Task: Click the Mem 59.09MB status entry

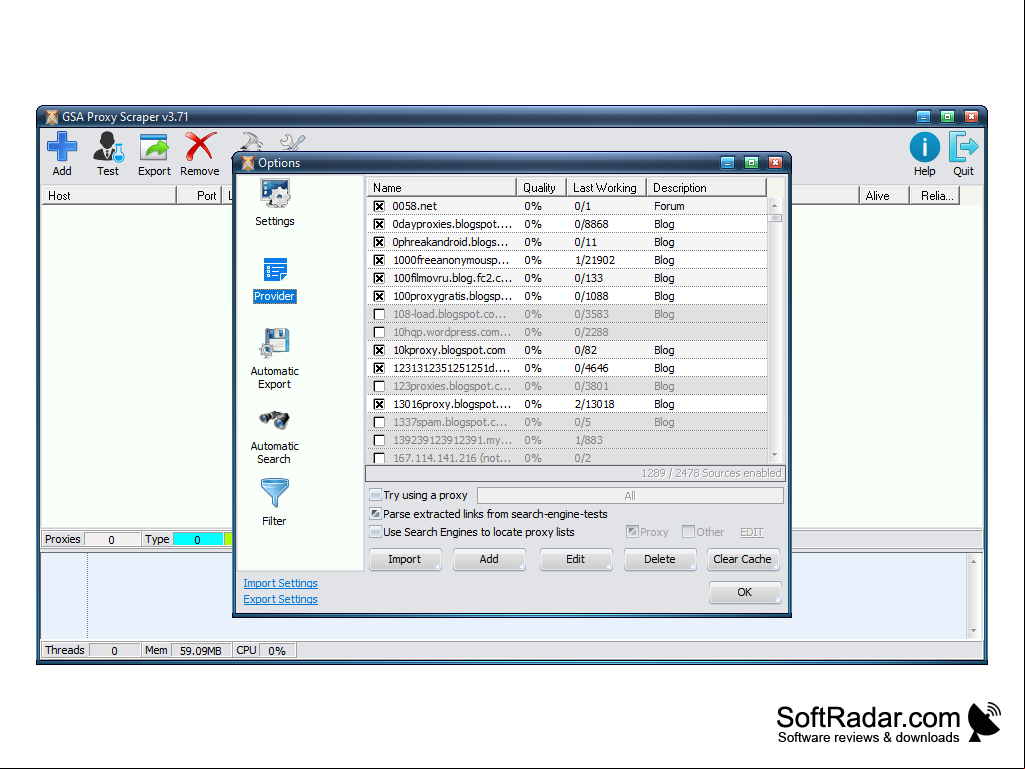Action: click(186, 651)
